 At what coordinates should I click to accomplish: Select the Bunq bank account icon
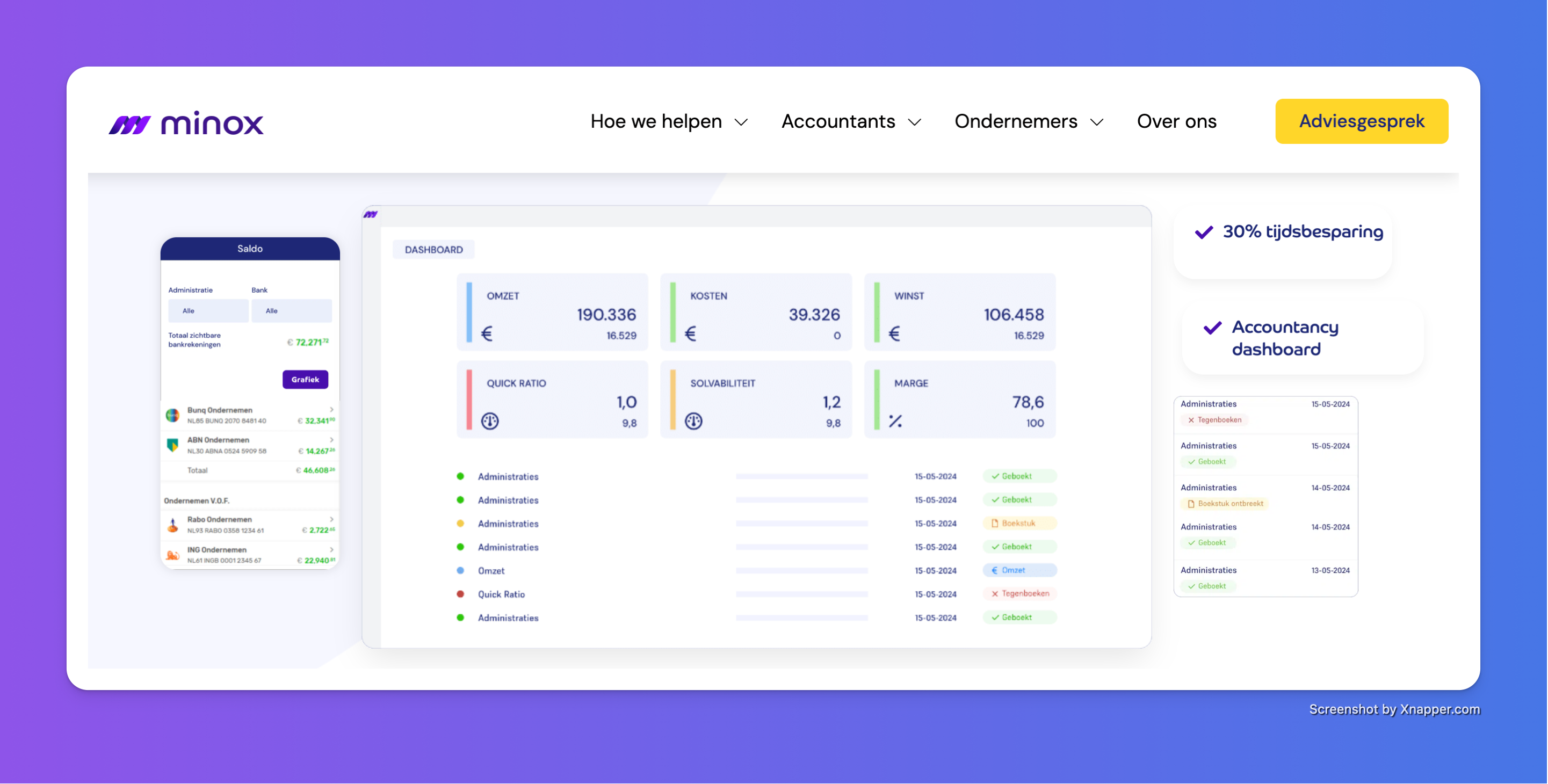[173, 414]
